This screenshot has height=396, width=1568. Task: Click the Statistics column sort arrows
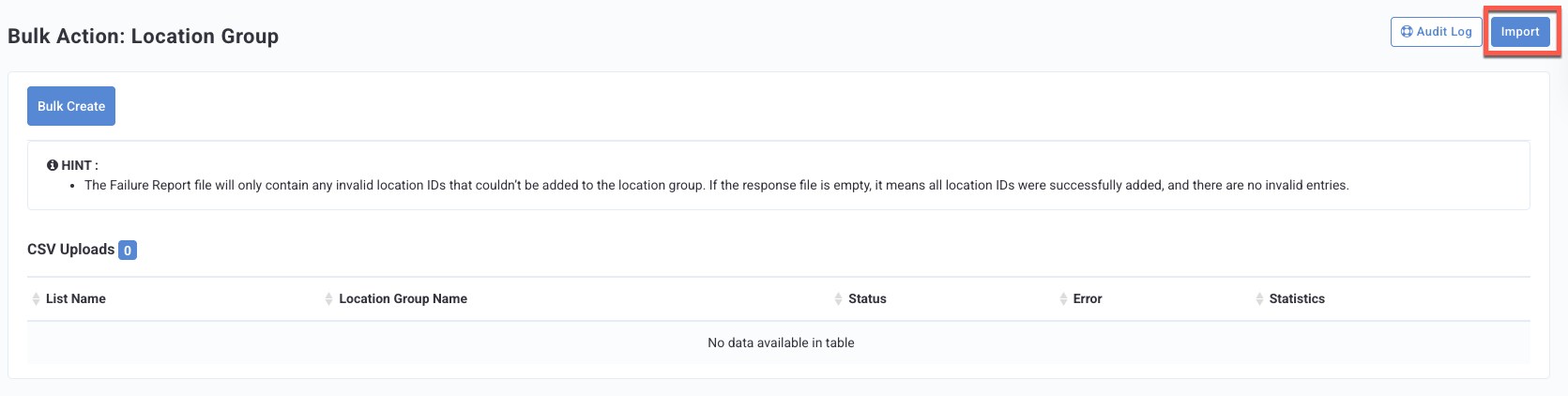(x=1259, y=299)
